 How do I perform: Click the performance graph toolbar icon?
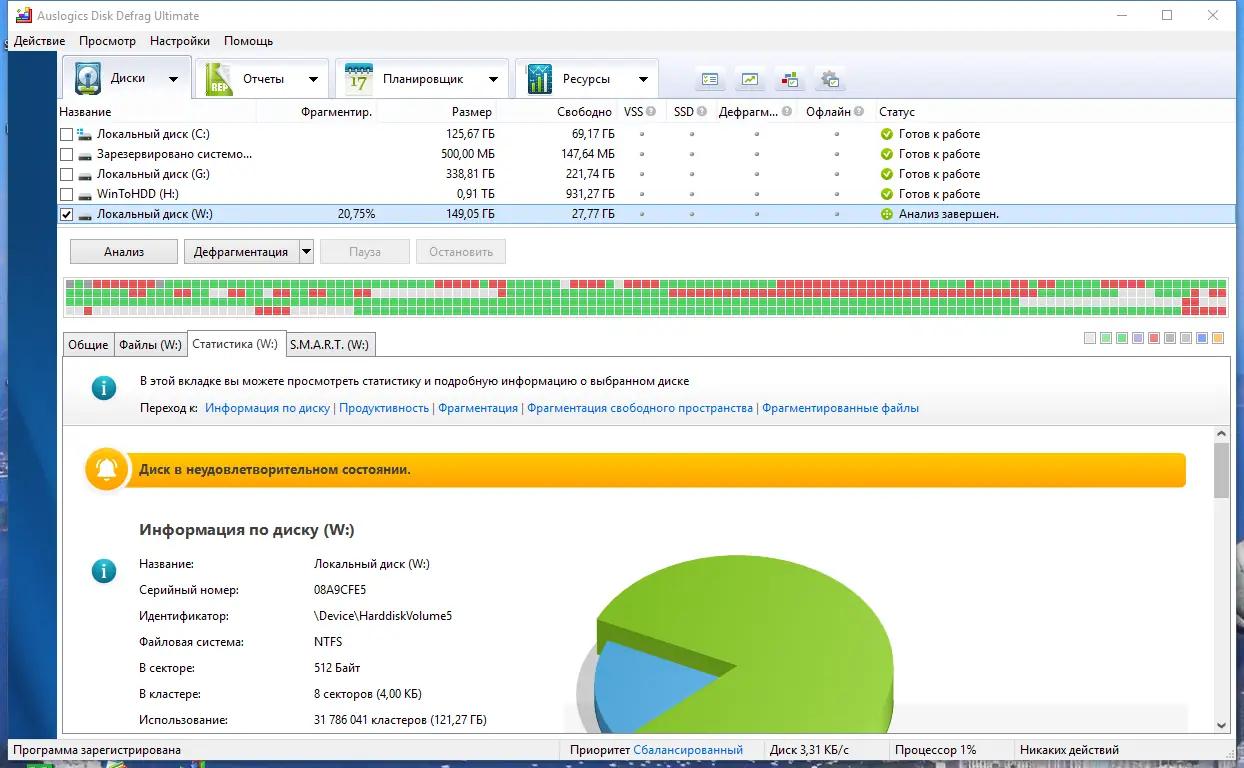click(749, 78)
